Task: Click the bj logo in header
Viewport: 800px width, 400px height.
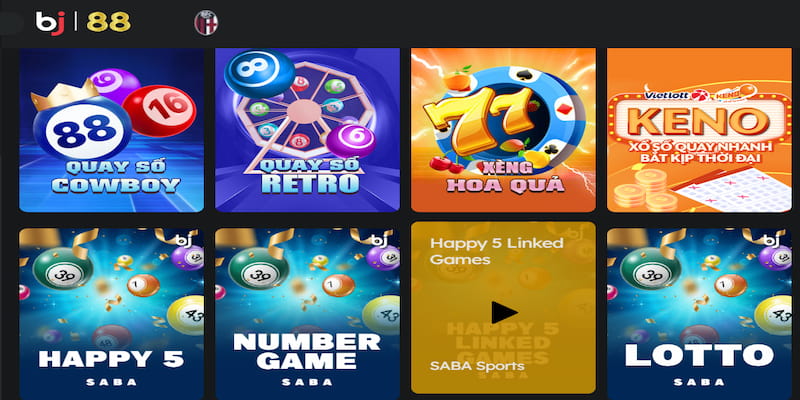Action: [50, 23]
